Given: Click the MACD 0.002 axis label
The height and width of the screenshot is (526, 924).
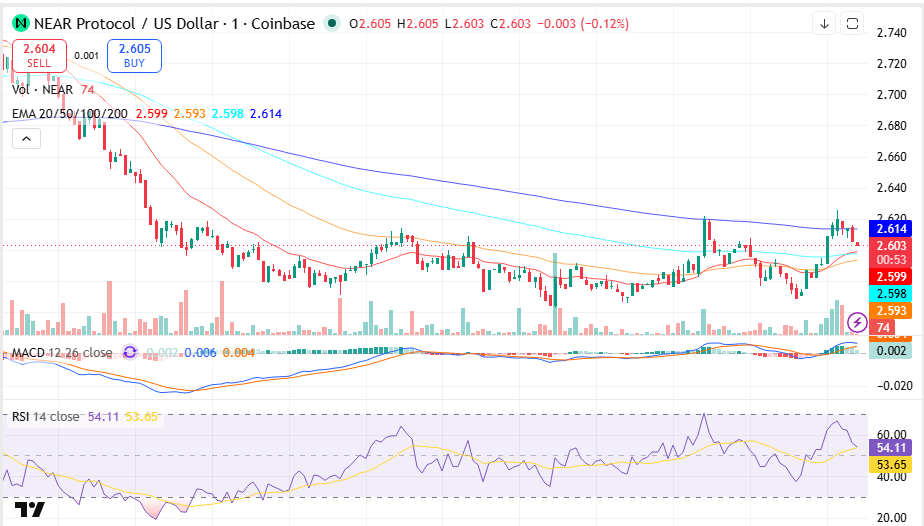Looking at the screenshot, I should 890,350.
